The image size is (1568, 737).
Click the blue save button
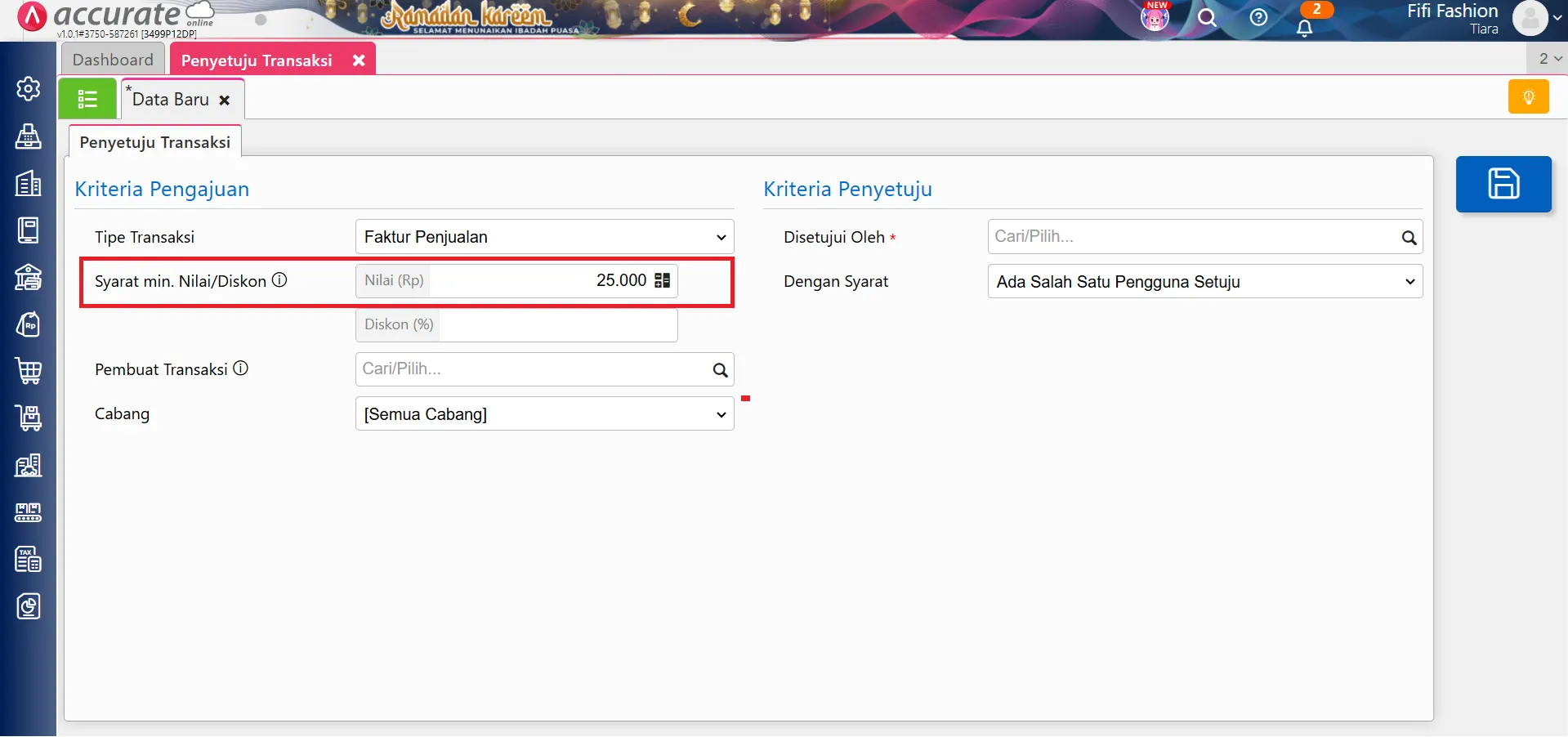pos(1503,184)
